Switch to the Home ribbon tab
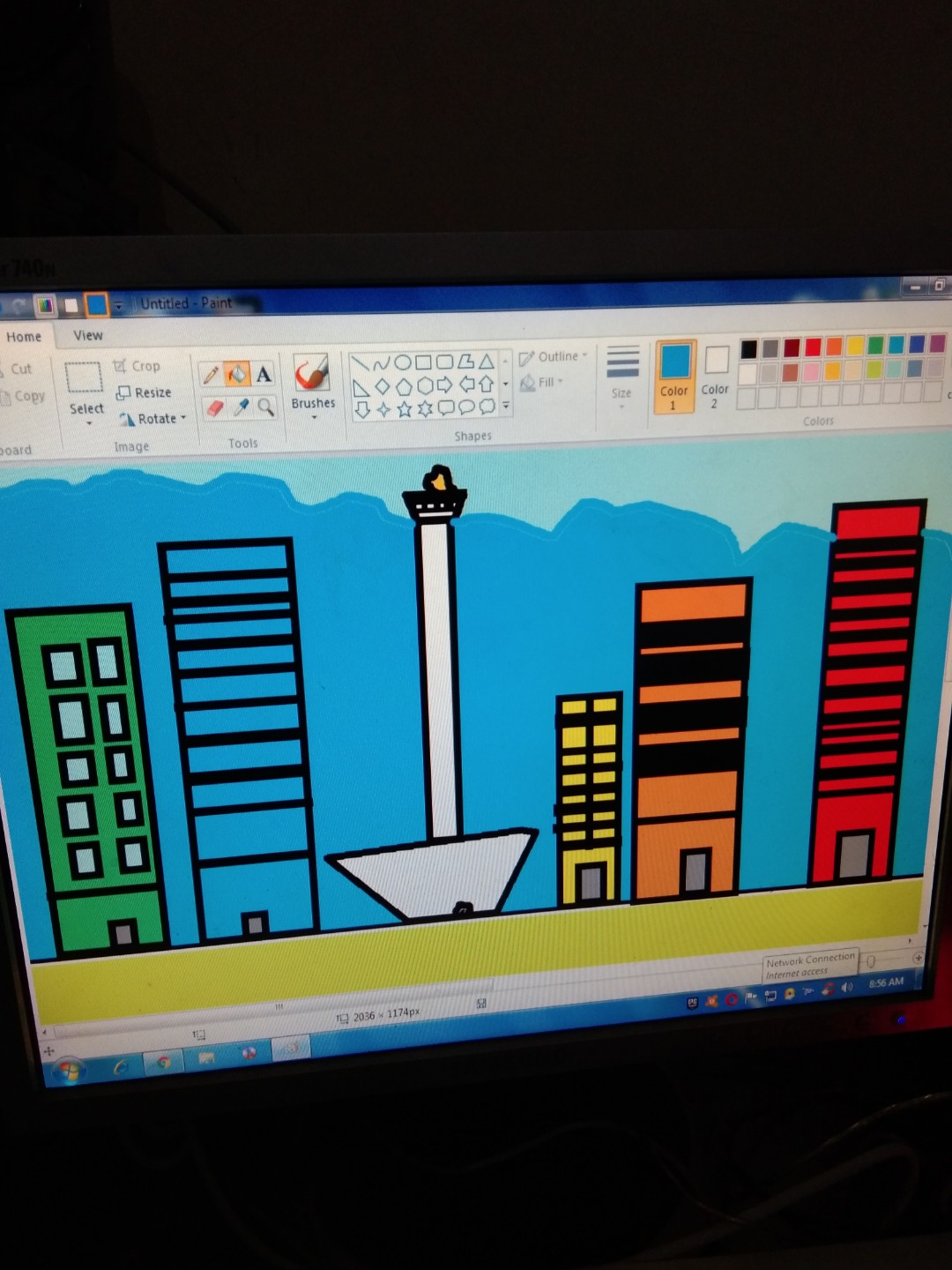The width and height of the screenshot is (952, 1270). (x=24, y=337)
